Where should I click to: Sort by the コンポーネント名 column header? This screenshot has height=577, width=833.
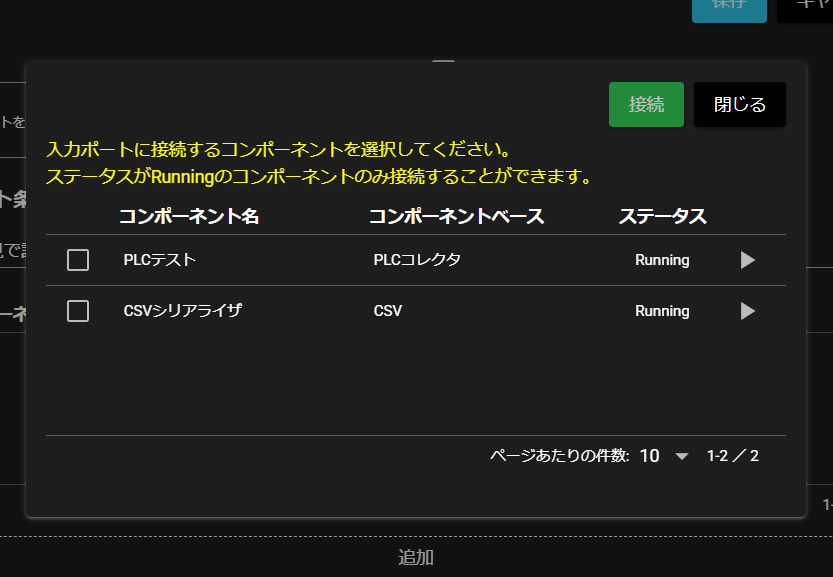190,216
